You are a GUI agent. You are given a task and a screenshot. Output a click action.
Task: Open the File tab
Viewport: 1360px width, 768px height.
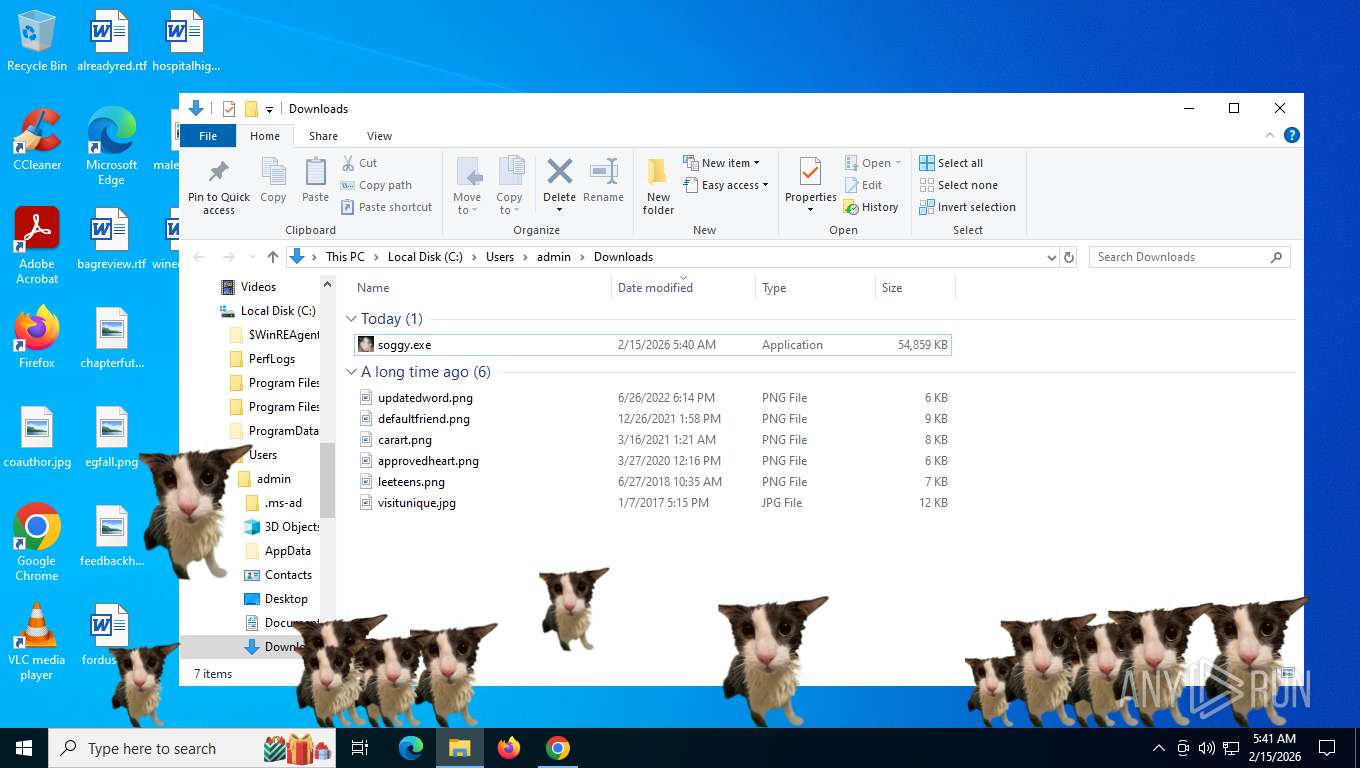coord(208,136)
